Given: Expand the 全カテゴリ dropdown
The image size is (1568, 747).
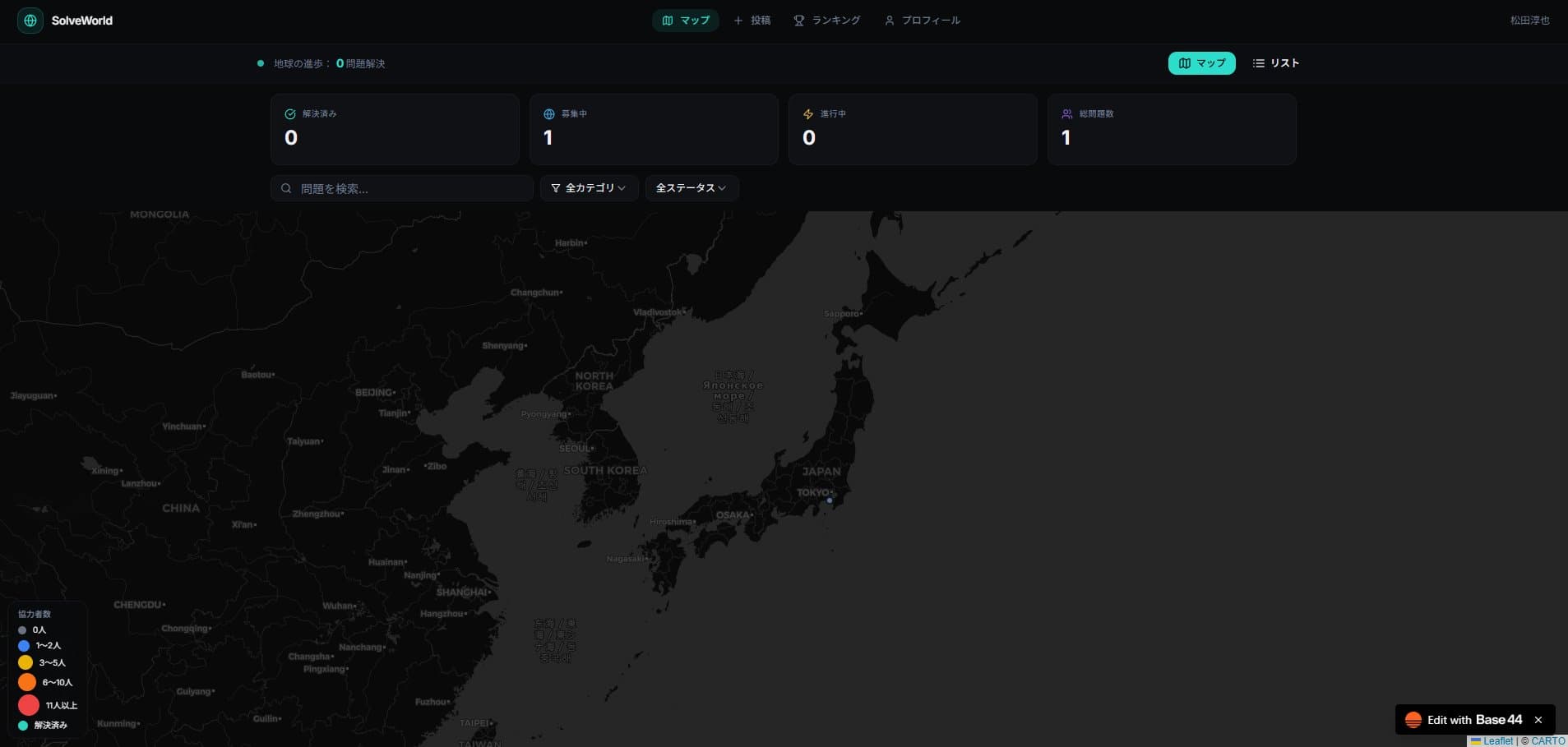Looking at the screenshot, I should tap(589, 188).
